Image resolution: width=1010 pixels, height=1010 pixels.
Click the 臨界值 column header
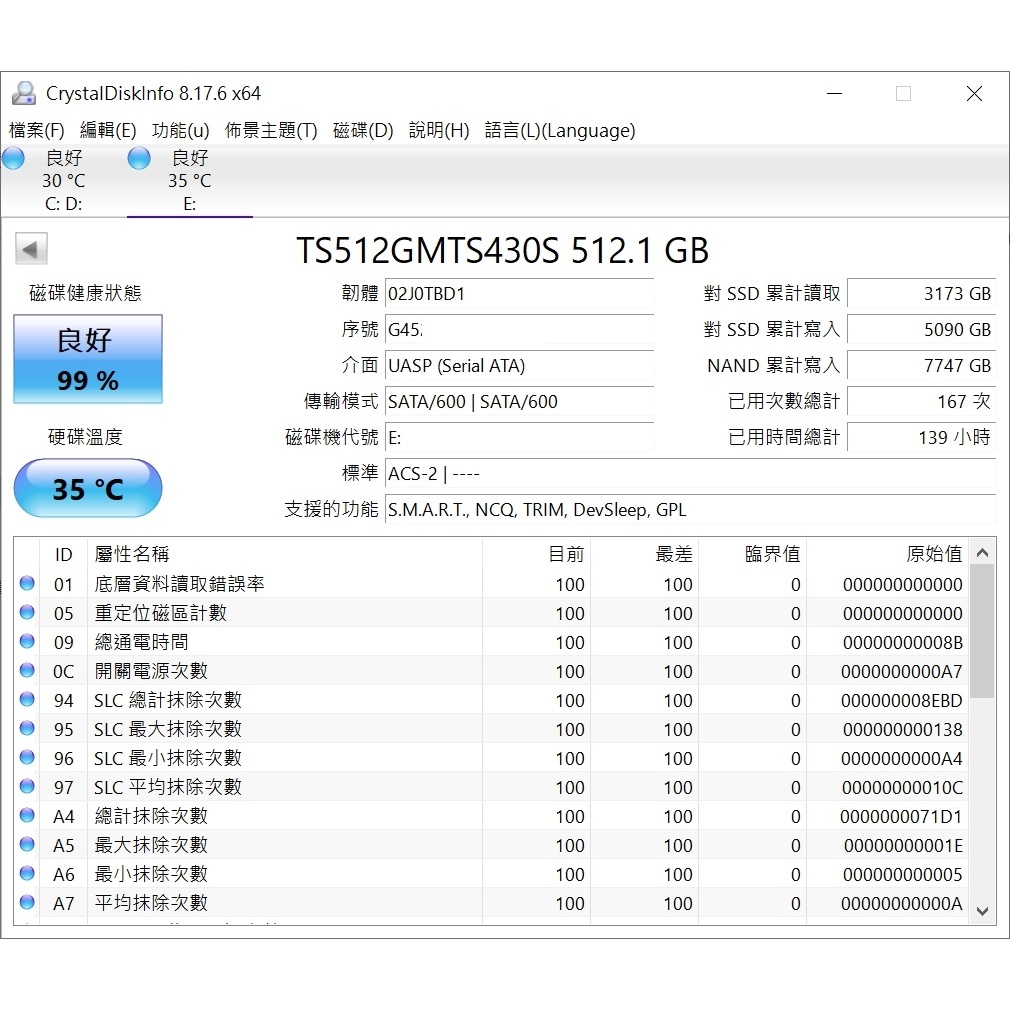pyautogui.click(x=753, y=554)
